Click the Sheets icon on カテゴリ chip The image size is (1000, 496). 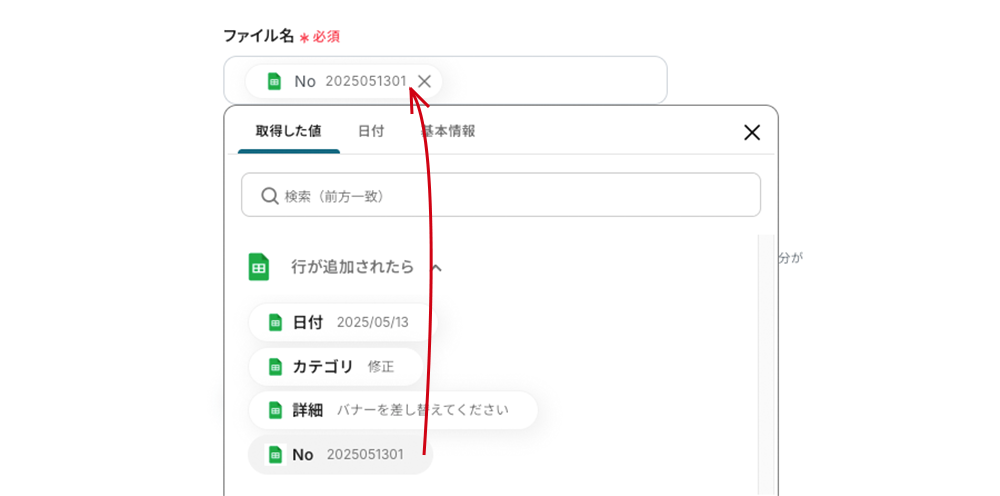tap(275, 366)
